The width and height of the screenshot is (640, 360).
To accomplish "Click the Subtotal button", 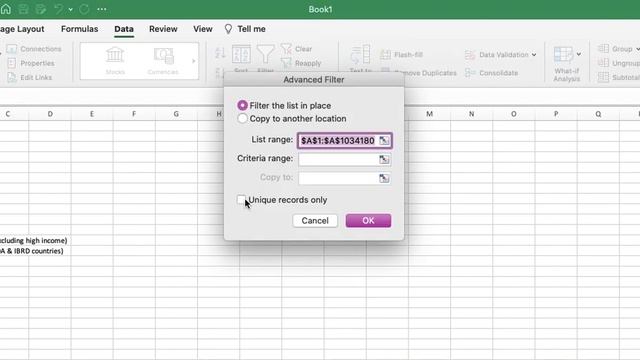I will click(x=619, y=77).
